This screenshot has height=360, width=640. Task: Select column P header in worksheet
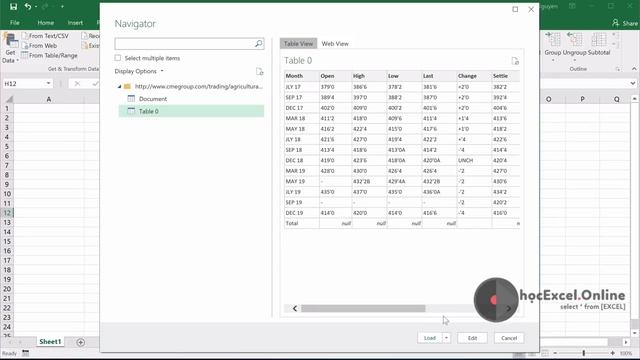(582, 99)
